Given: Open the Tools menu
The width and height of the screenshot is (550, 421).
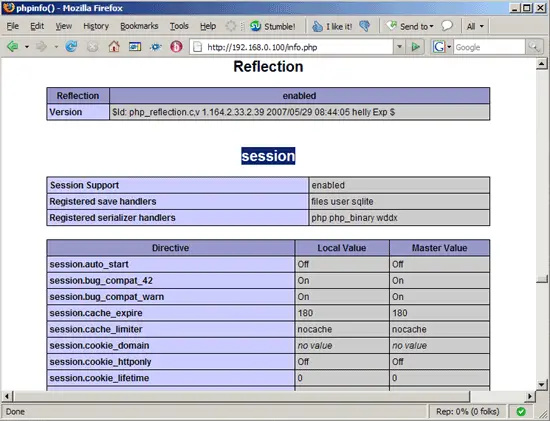Looking at the screenshot, I should [x=179, y=26].
